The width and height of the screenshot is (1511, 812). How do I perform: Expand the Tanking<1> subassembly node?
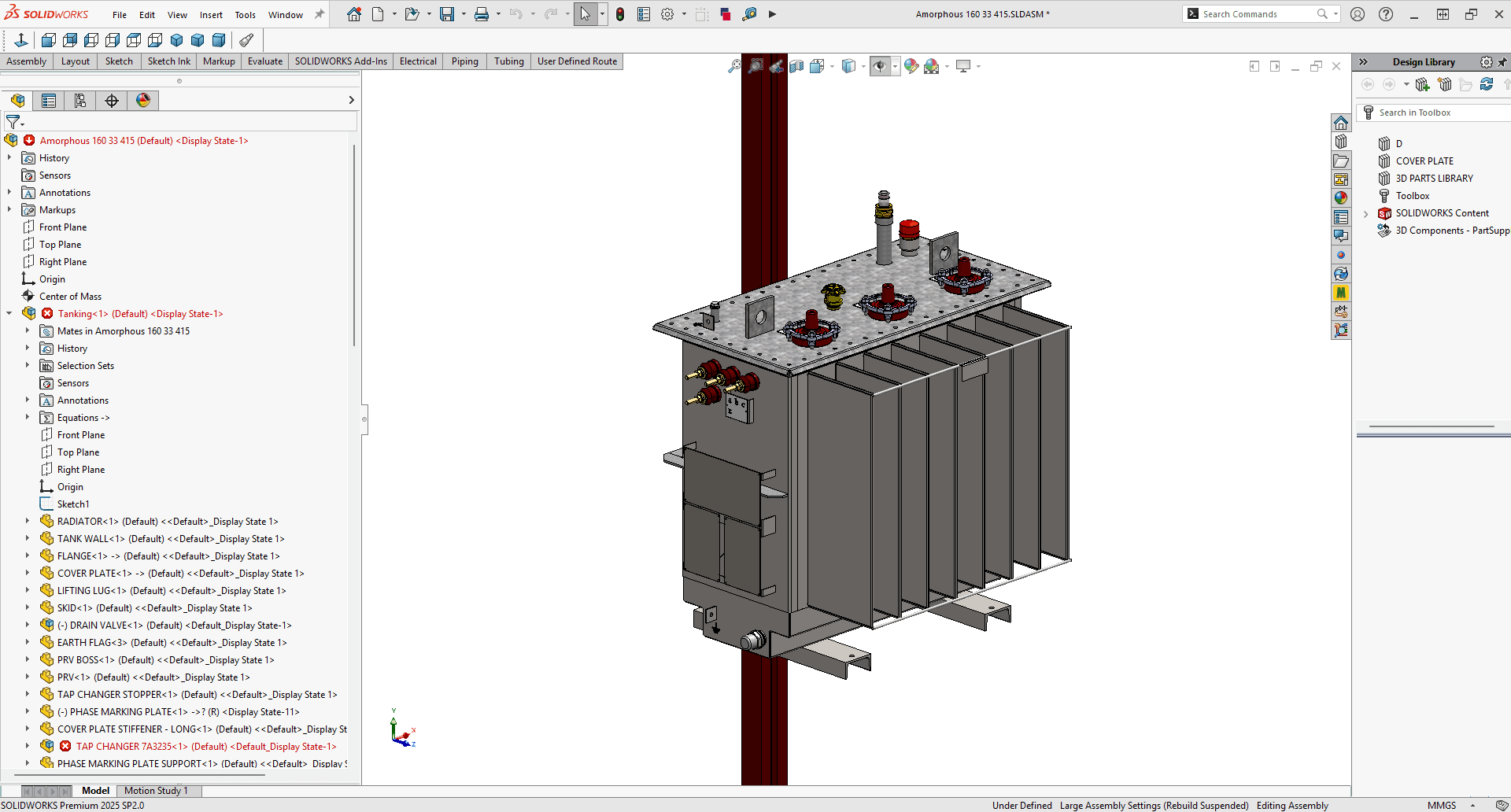(9, 313)
